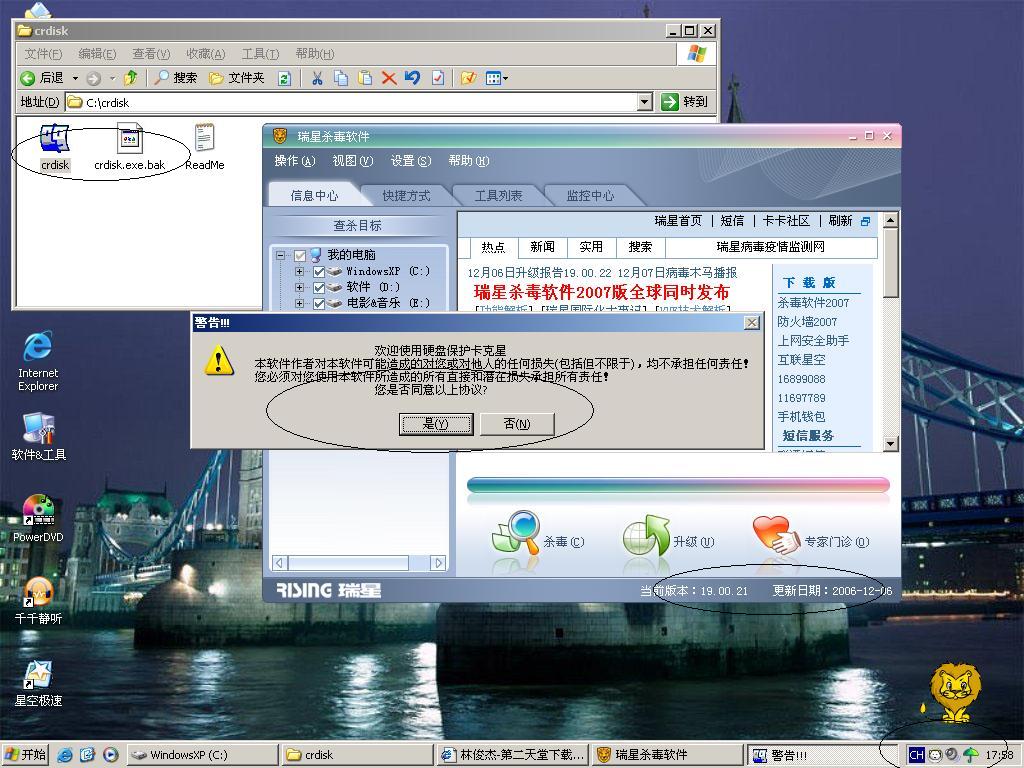
Task: Toggle the 我的电脑 scan target checkbox
Action: coord(300,255)
